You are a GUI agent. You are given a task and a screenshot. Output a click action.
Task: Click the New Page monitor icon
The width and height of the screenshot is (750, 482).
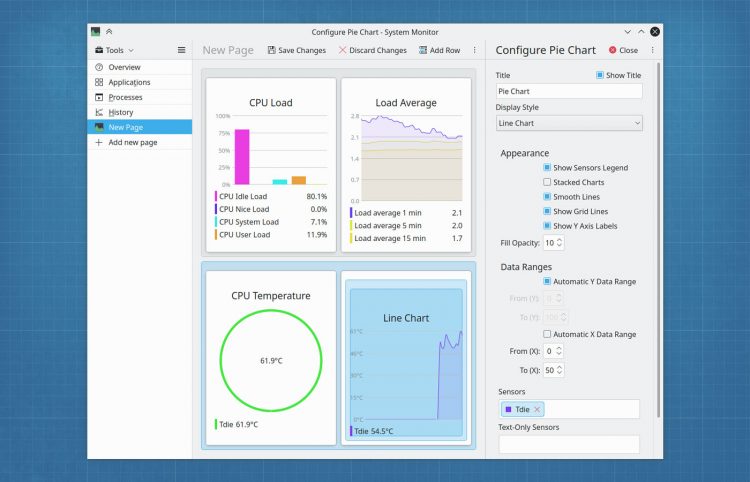pyautogui.click(x=99, y=127)
